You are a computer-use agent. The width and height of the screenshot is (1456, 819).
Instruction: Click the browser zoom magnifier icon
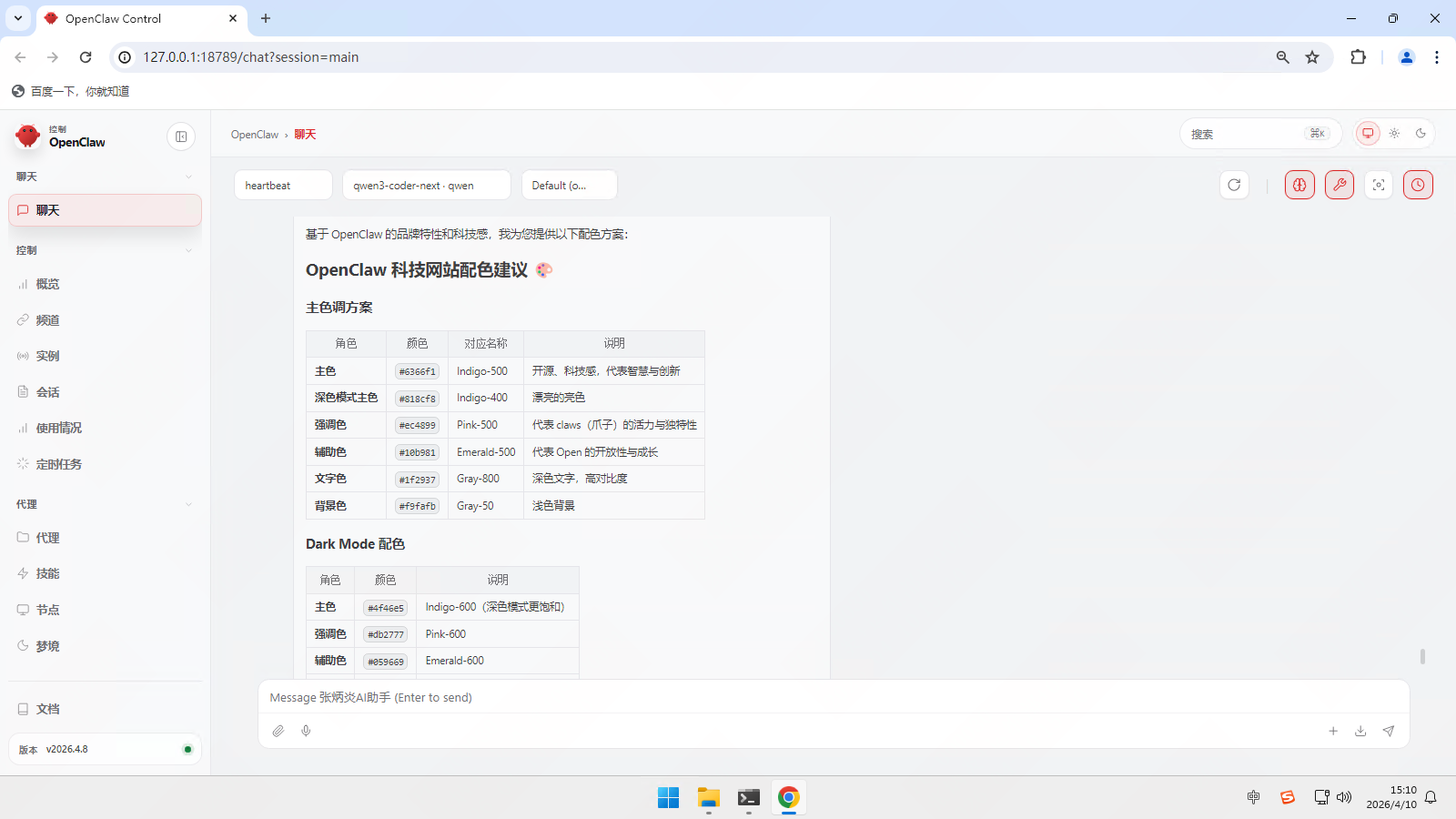(x=1282, y=57)
